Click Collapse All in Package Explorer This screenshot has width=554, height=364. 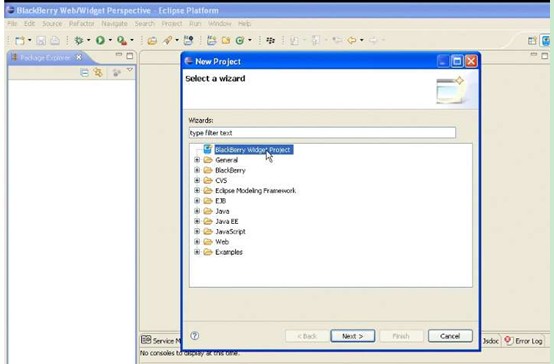pos(84,73)
